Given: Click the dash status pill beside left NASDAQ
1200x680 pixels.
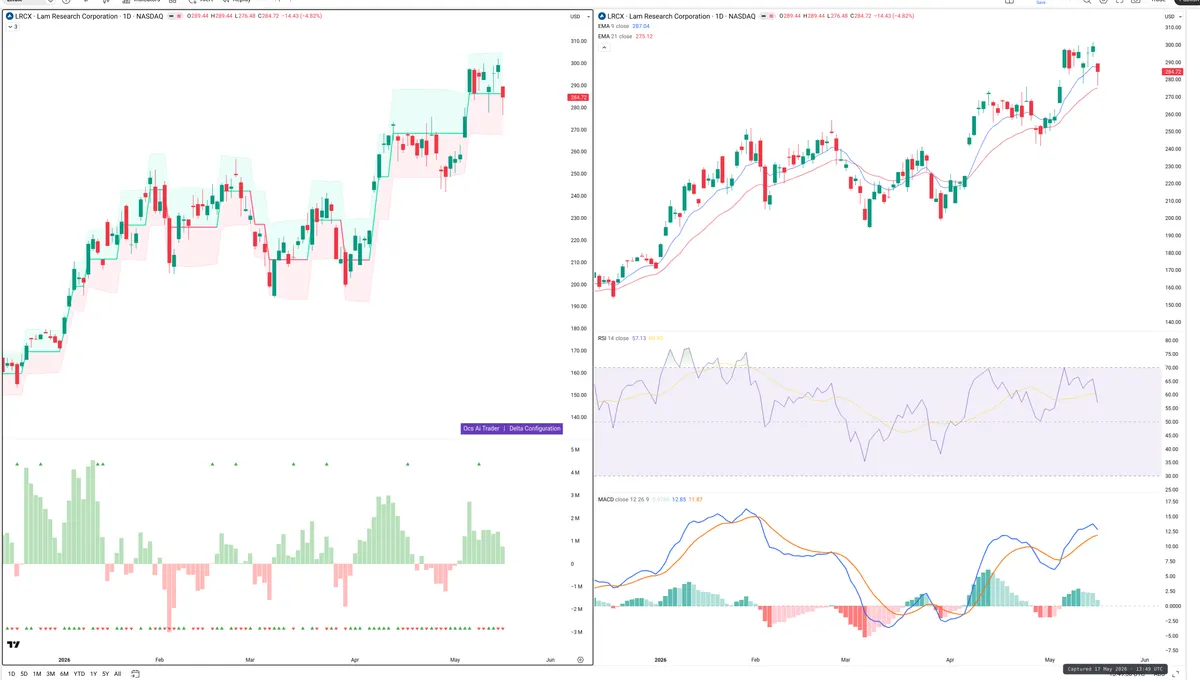Looking at the screenshot, I should pos(171,16).
